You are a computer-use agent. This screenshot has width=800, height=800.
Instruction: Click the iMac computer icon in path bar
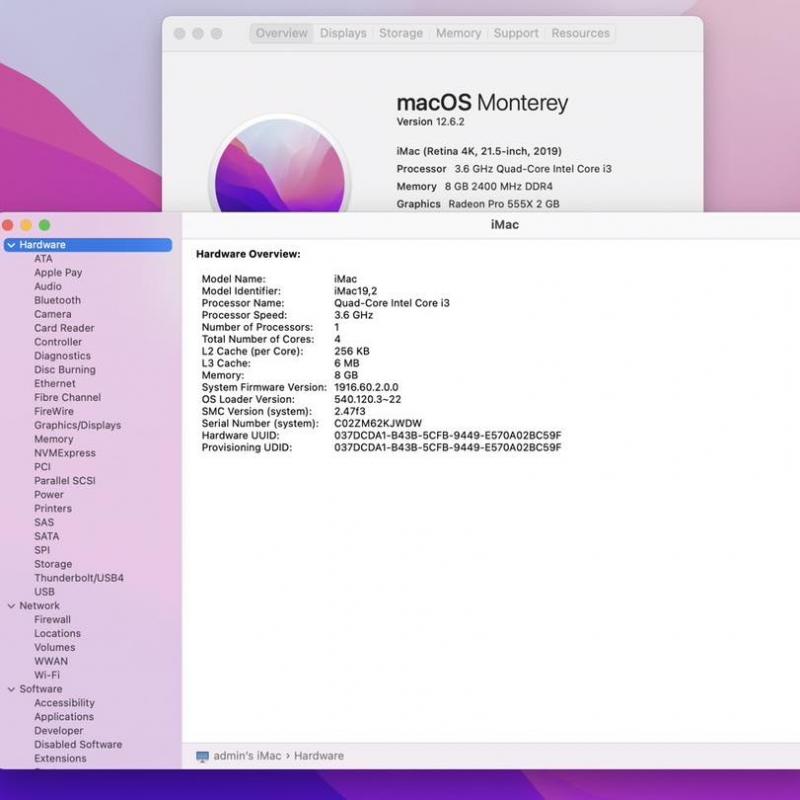[x=202, y=756]
